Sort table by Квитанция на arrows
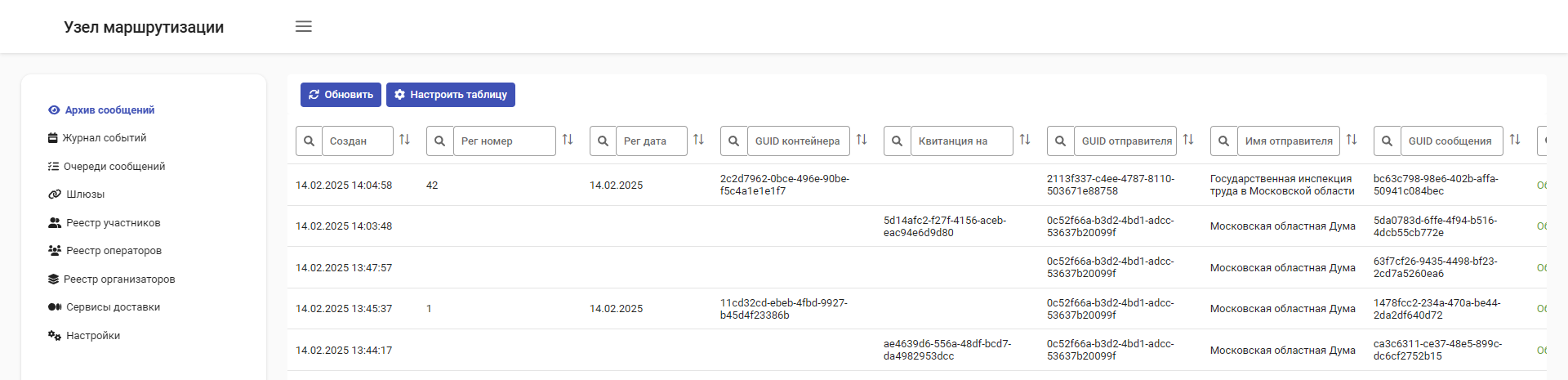The height and width of the screenshot is (380, 1568). 1025,140
